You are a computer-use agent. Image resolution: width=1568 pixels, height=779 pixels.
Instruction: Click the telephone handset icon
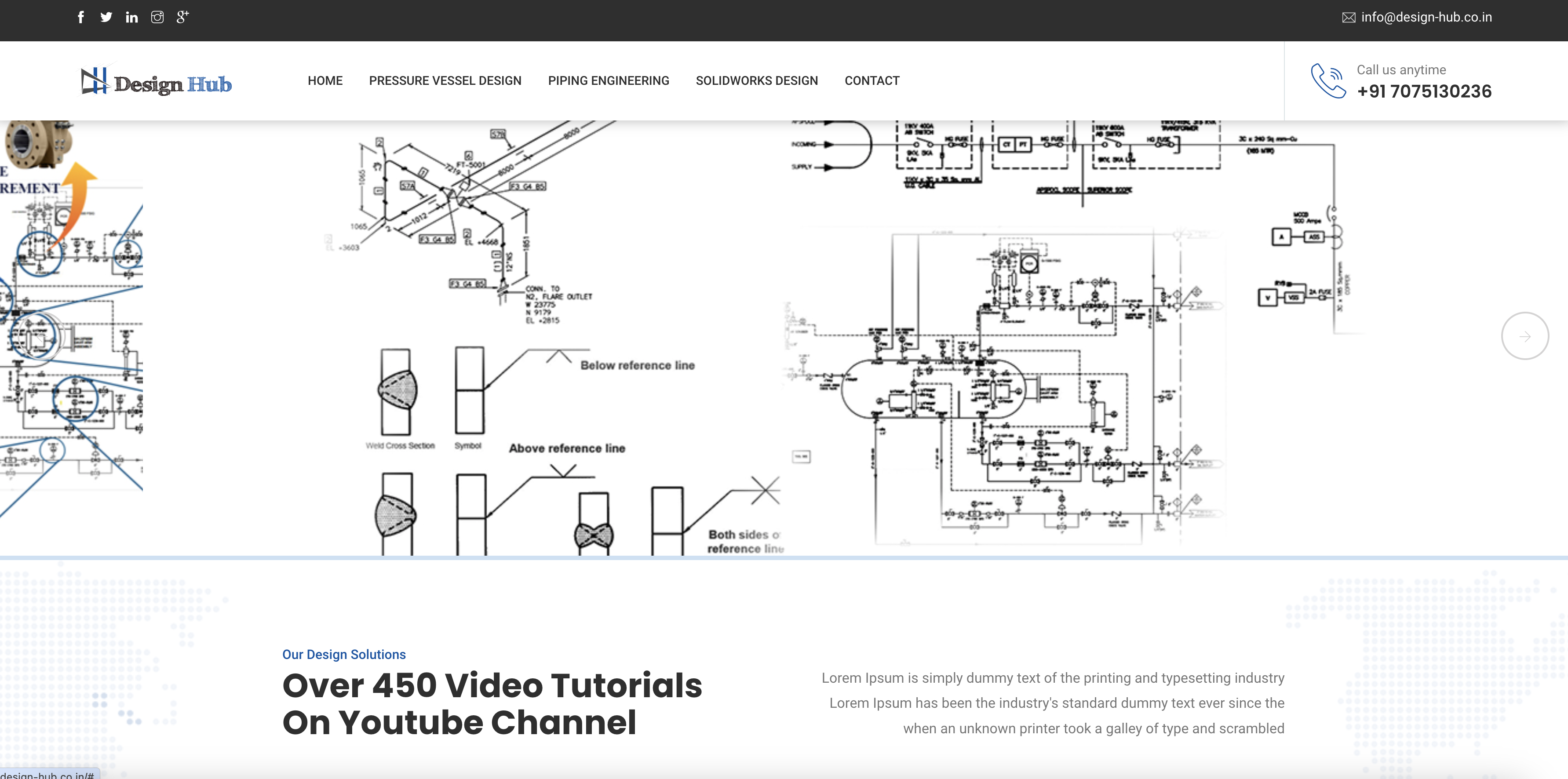pos(1327,81)
